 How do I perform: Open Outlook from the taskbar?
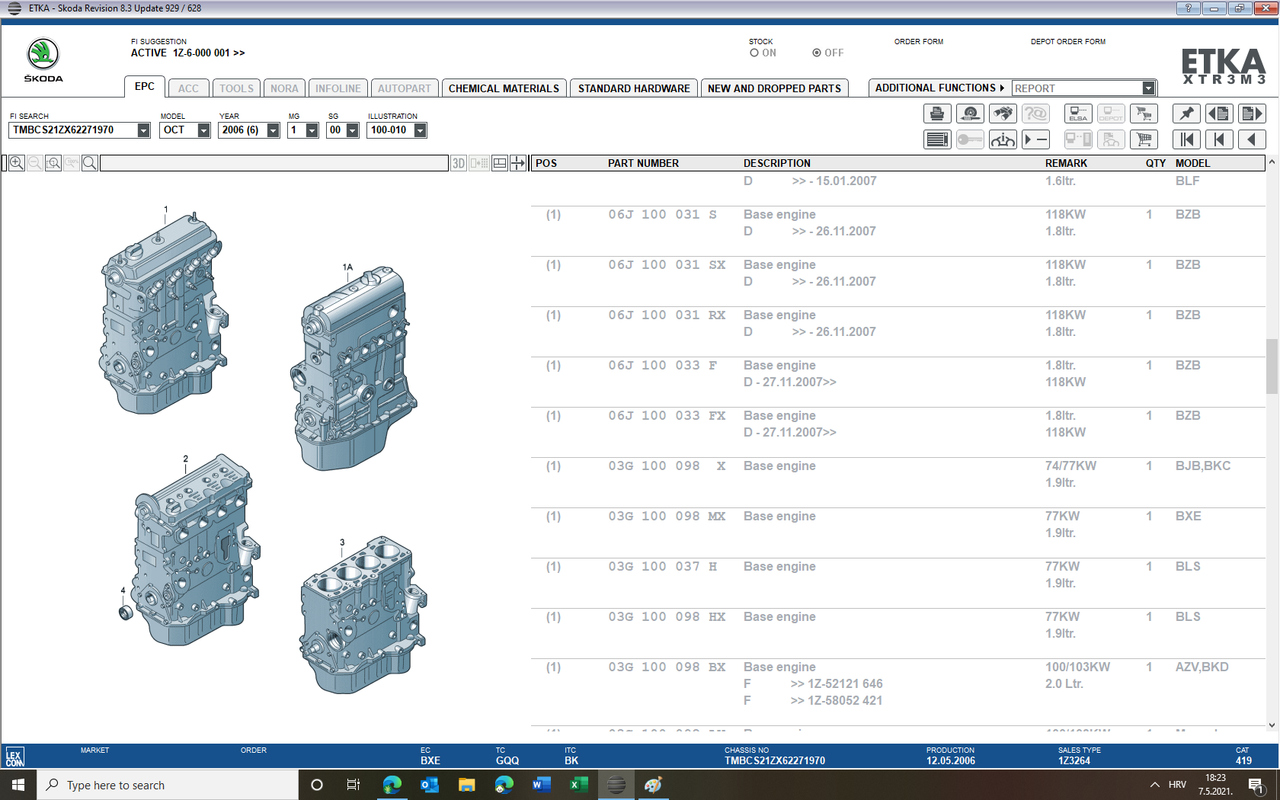(430, 785)
